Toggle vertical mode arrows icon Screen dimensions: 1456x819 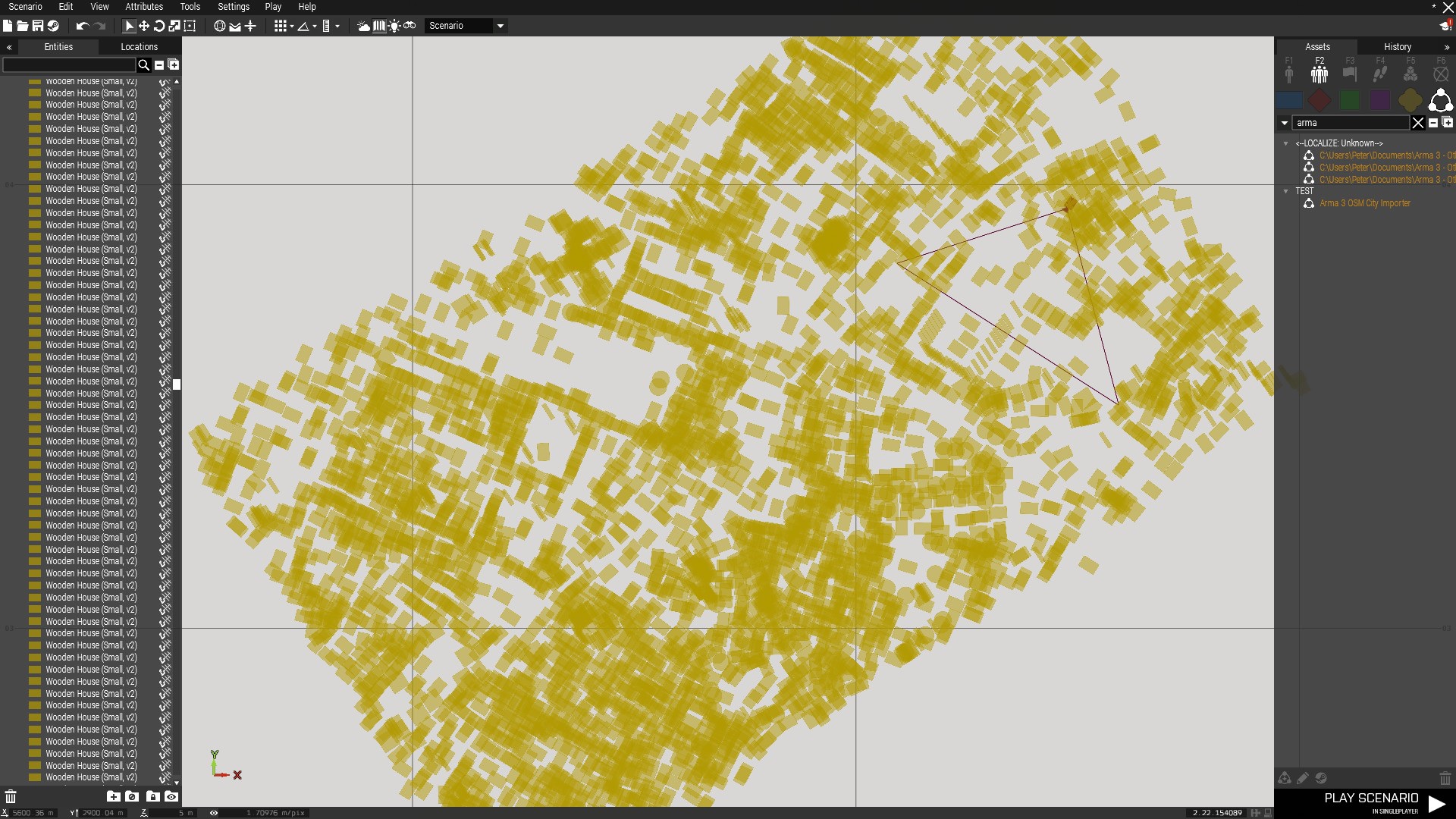(250, 26)
